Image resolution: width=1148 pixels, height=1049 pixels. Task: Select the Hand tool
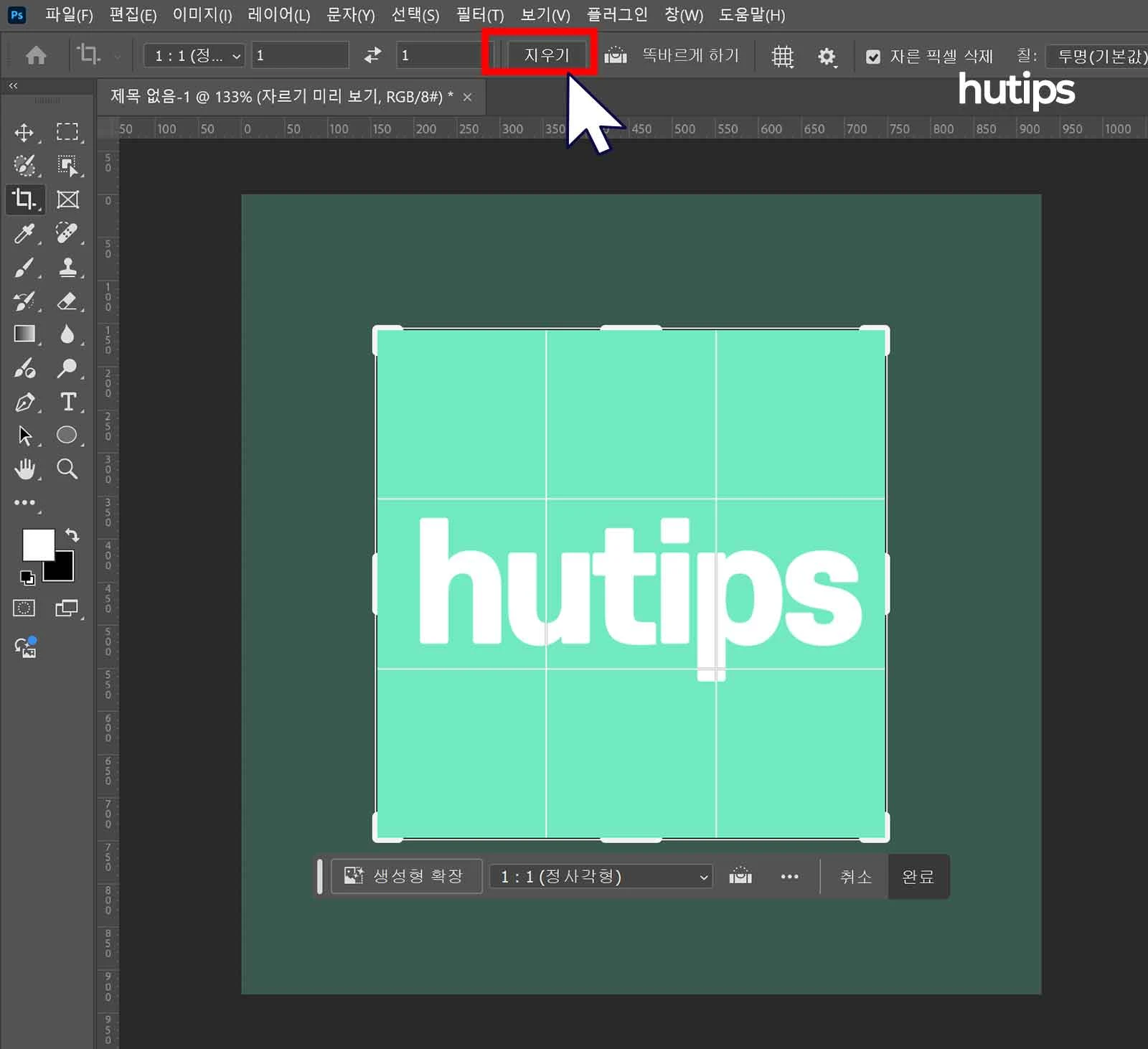(24, 469)
